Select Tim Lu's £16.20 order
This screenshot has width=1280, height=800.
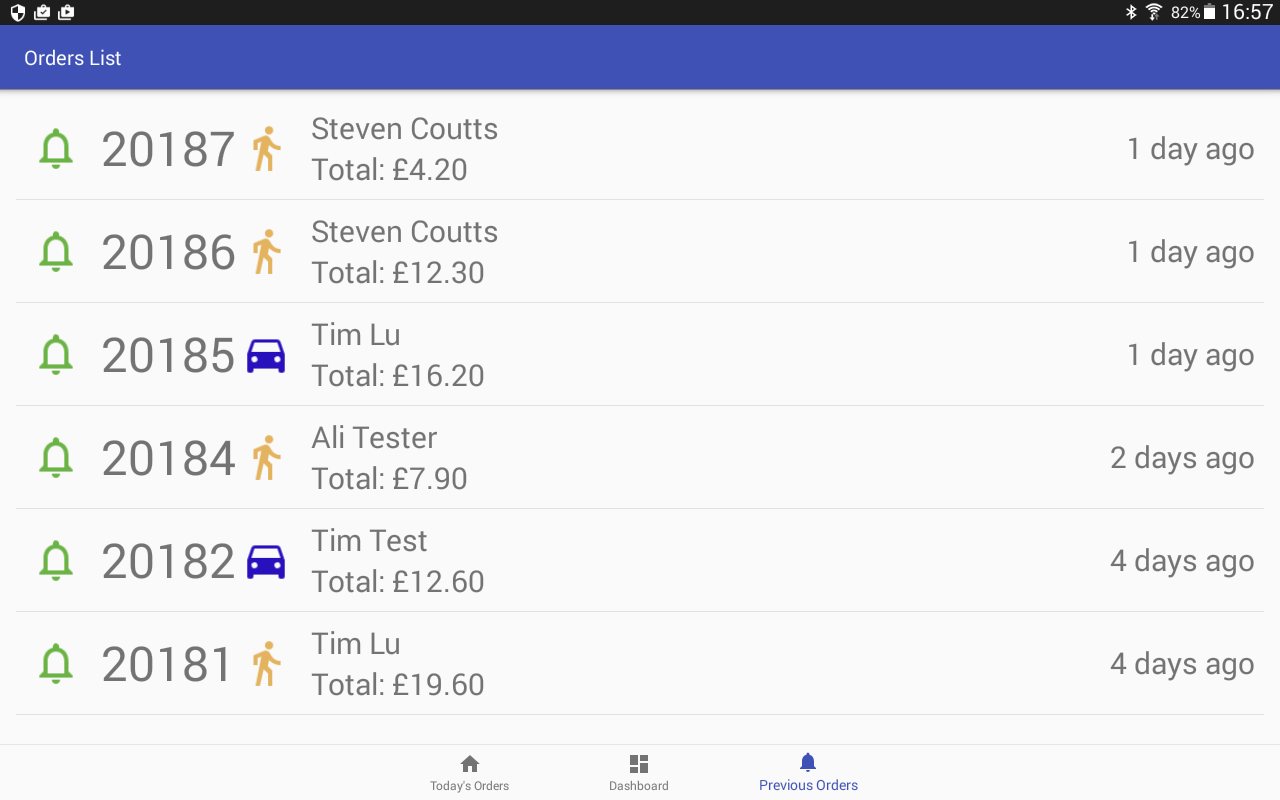point(398,376)
